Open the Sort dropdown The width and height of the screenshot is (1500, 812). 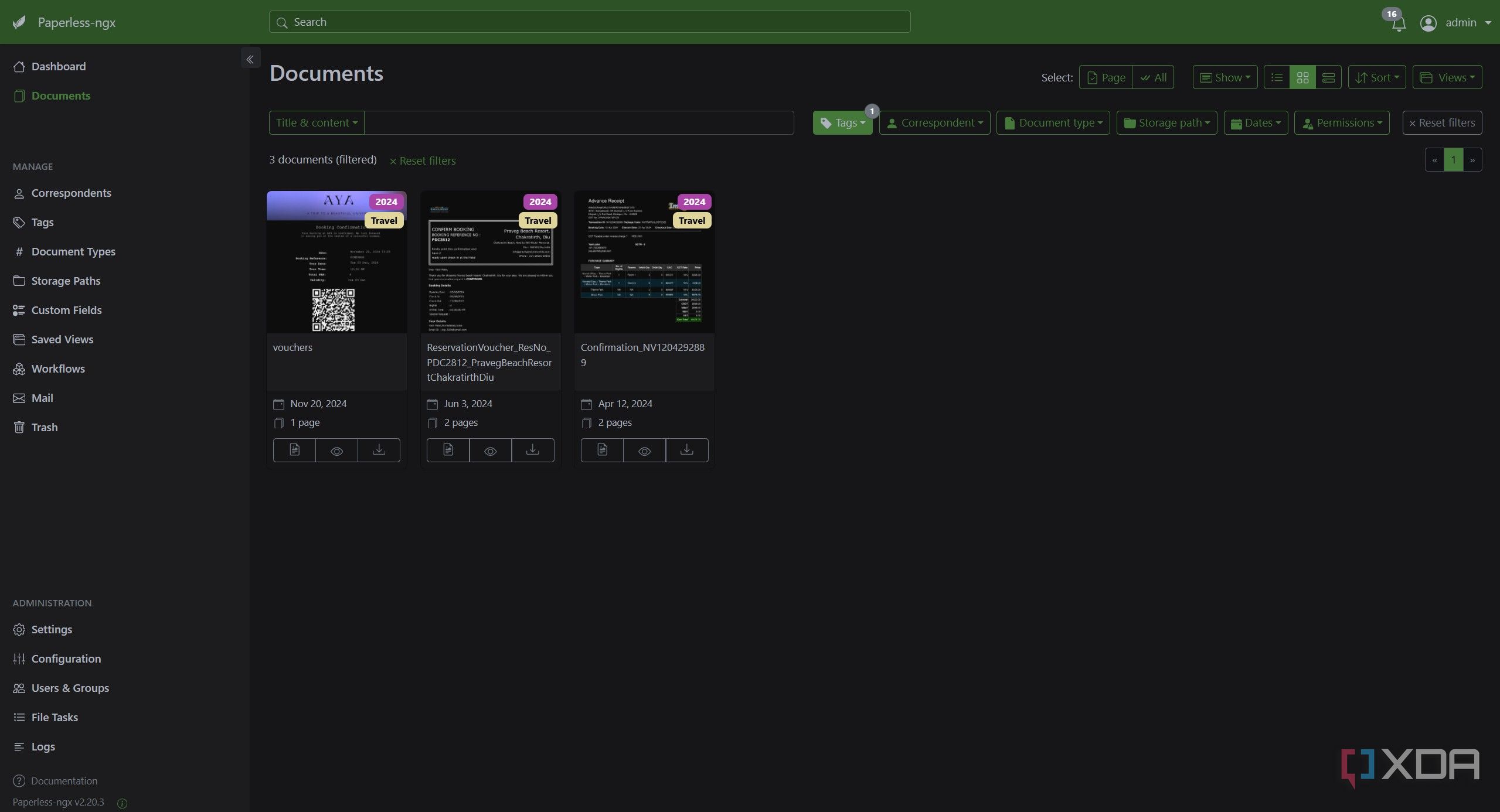coord(1377,77)
